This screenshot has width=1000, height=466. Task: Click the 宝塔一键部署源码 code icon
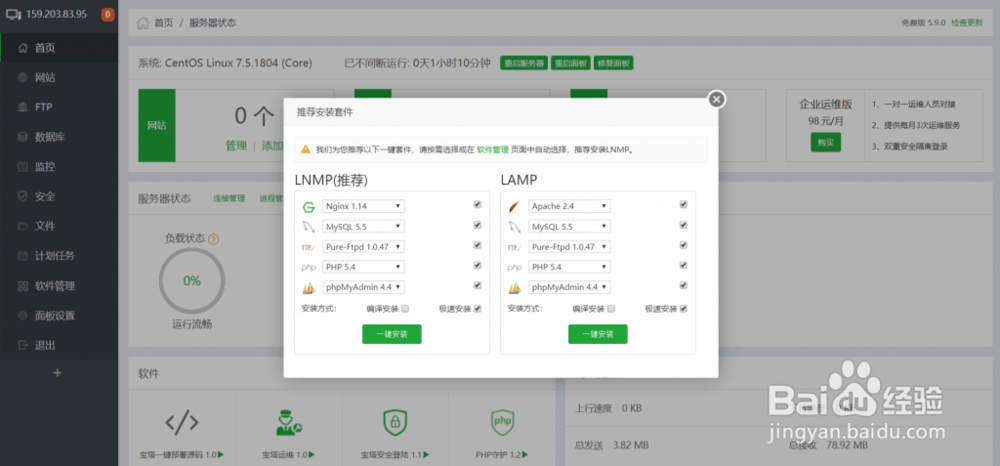(x=182, y=421)
